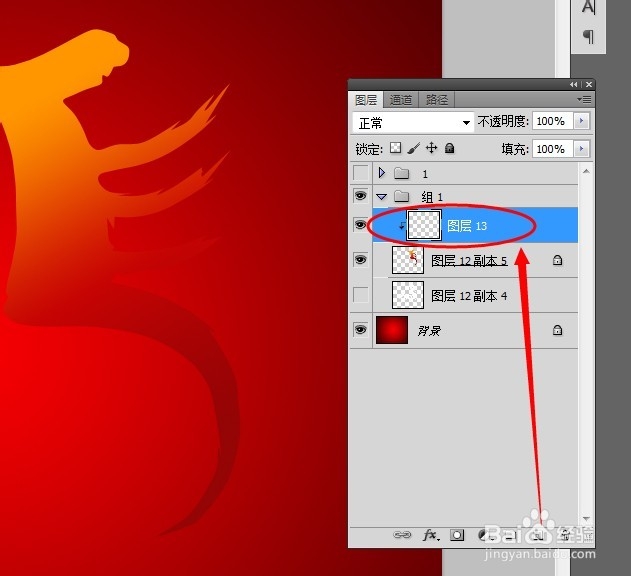Click lock icon on 背景 layer

pyautogui.click(x=557, y=330)
